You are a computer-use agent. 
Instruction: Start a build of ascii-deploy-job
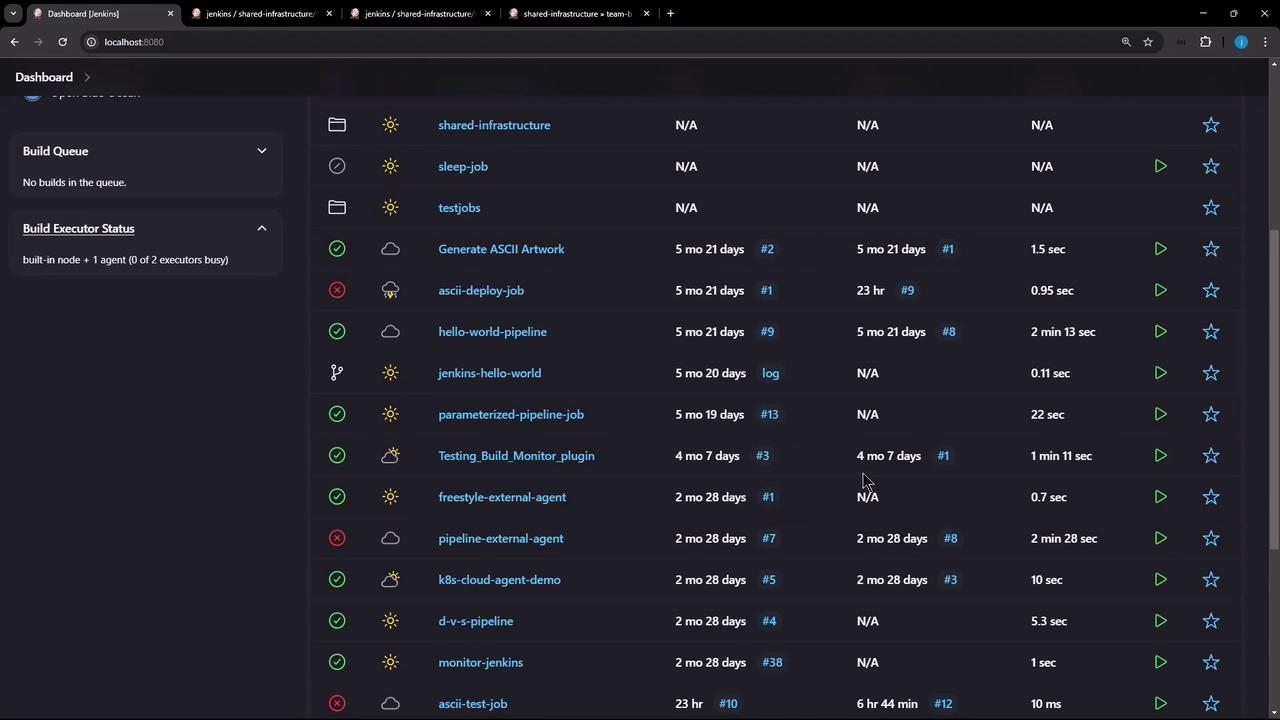click(x=1160, y=290)
